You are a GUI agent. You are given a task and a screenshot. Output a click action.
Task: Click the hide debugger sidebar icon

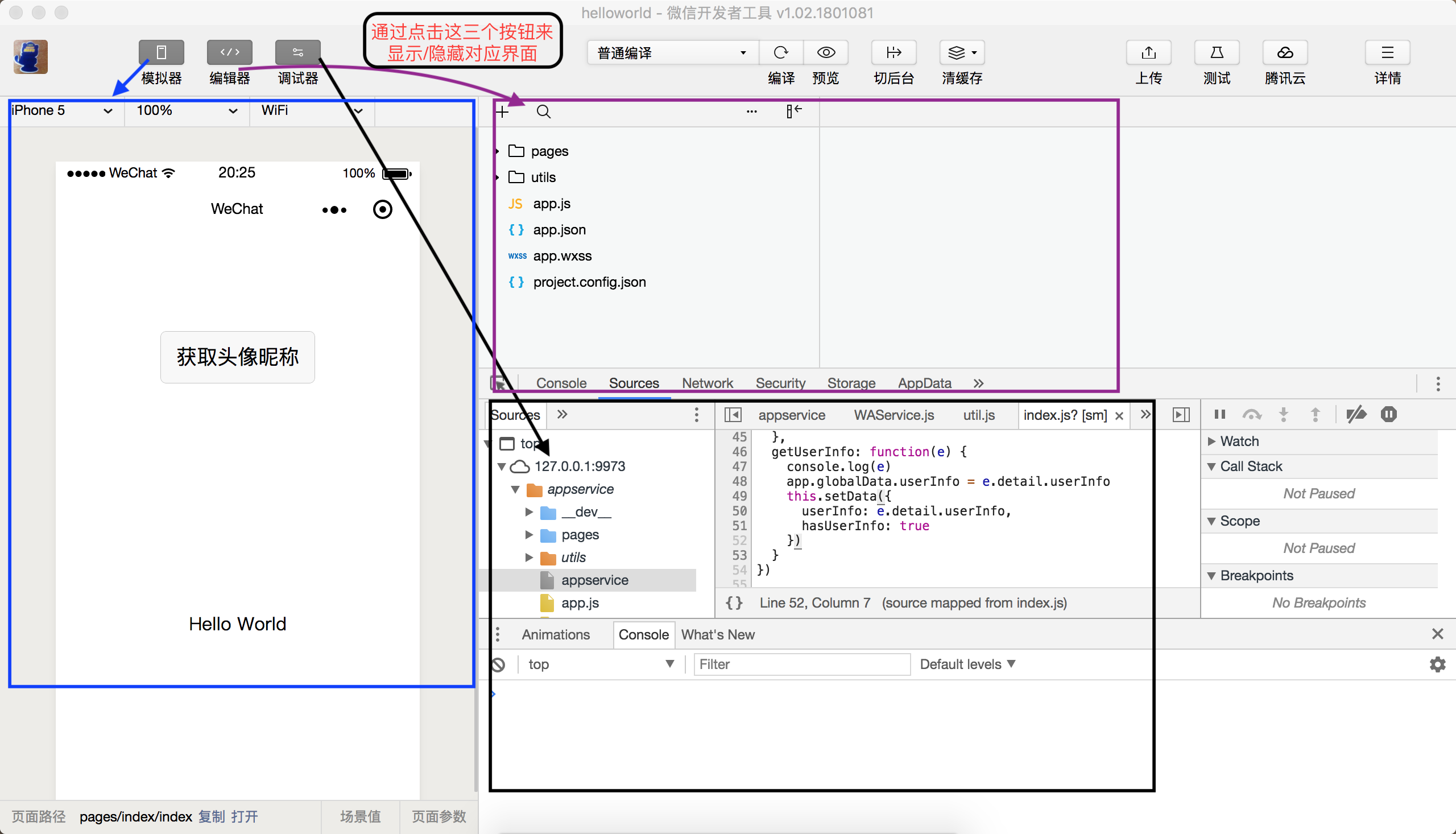click(1181, 415)
